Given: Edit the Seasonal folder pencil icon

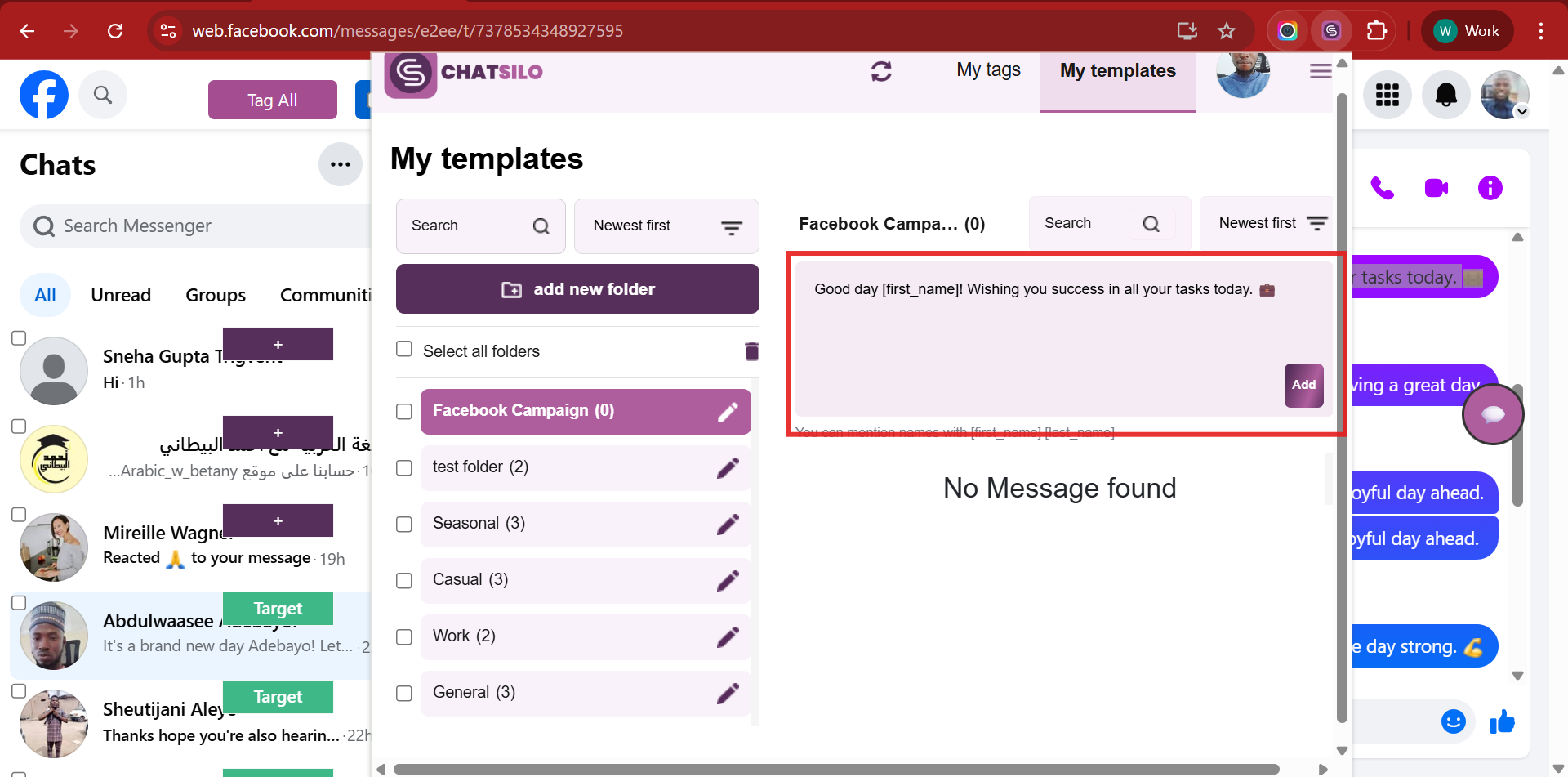Looking at the screenshot, I should tap(728, 525).
